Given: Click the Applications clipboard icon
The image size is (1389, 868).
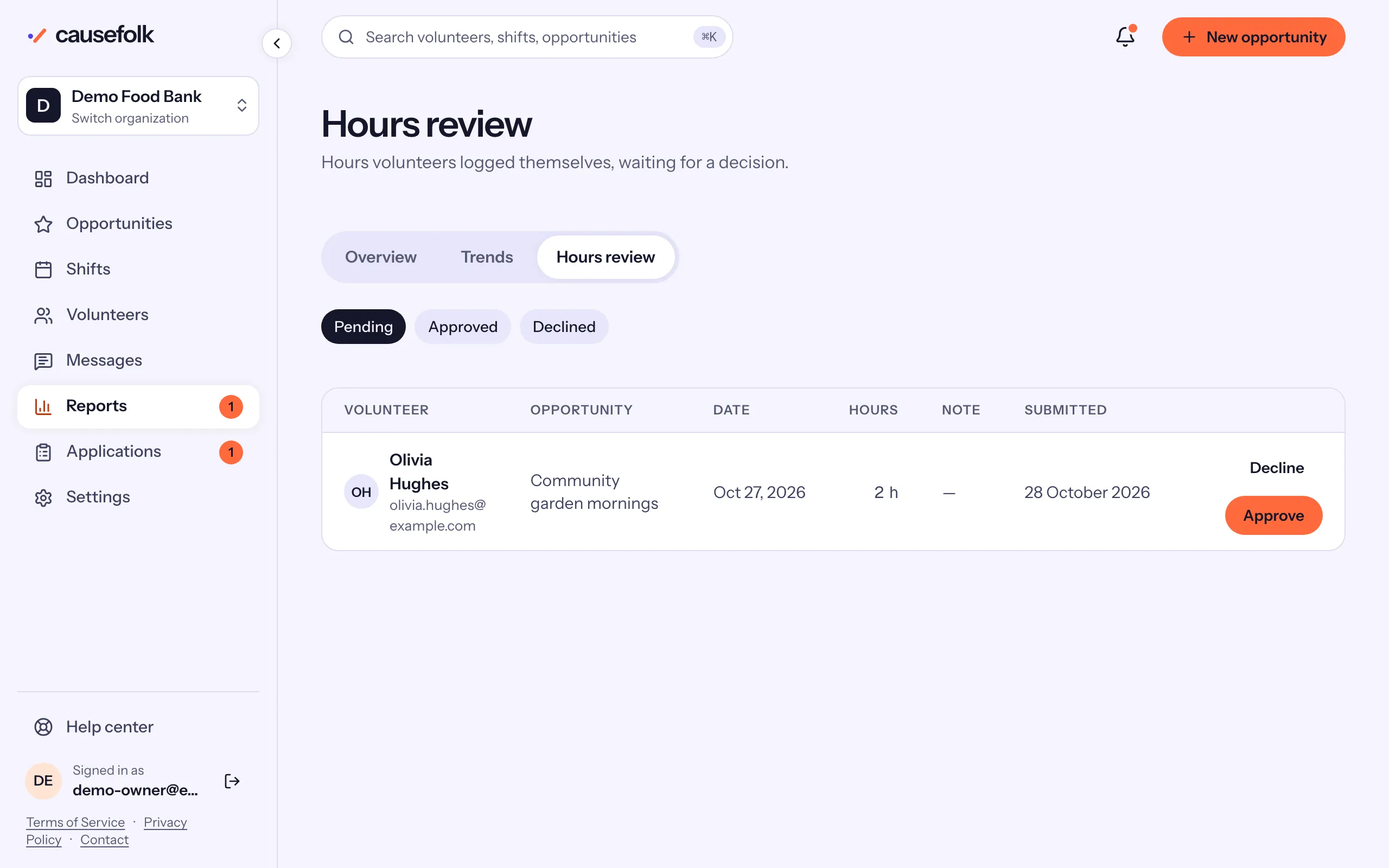Looking at the screenshot, I should [43, 452].
